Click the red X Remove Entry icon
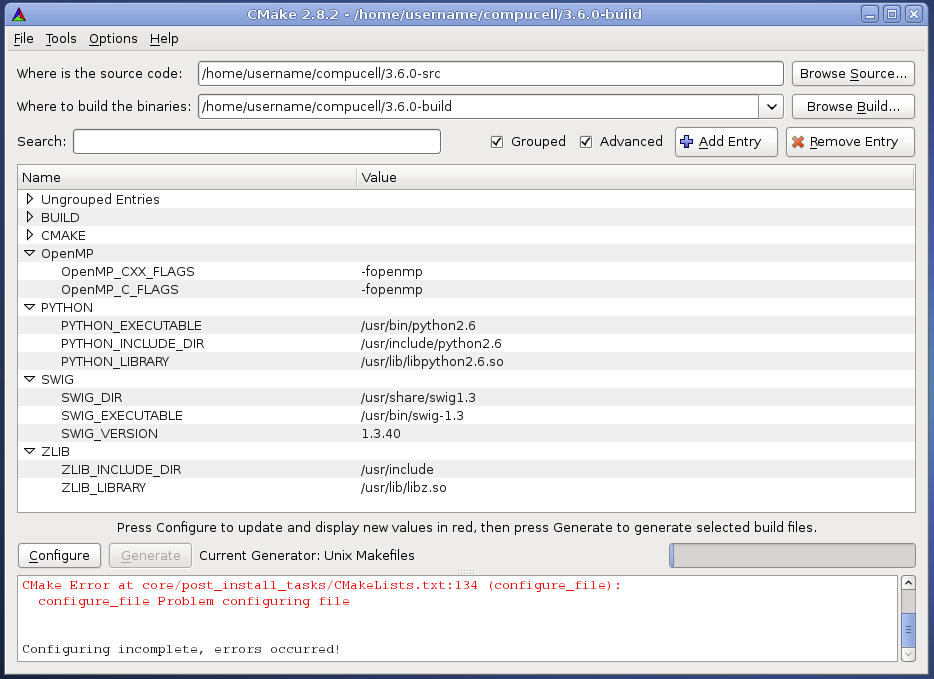The width and height of the screenshot is (934, 679). point(797,142)
